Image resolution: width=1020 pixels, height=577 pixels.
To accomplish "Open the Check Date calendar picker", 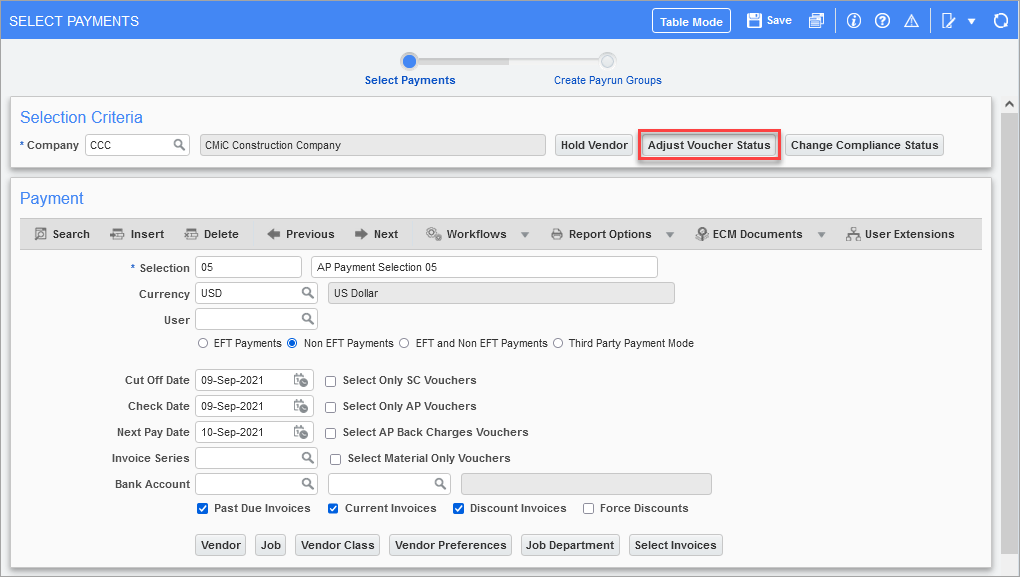I will [301, 406].
